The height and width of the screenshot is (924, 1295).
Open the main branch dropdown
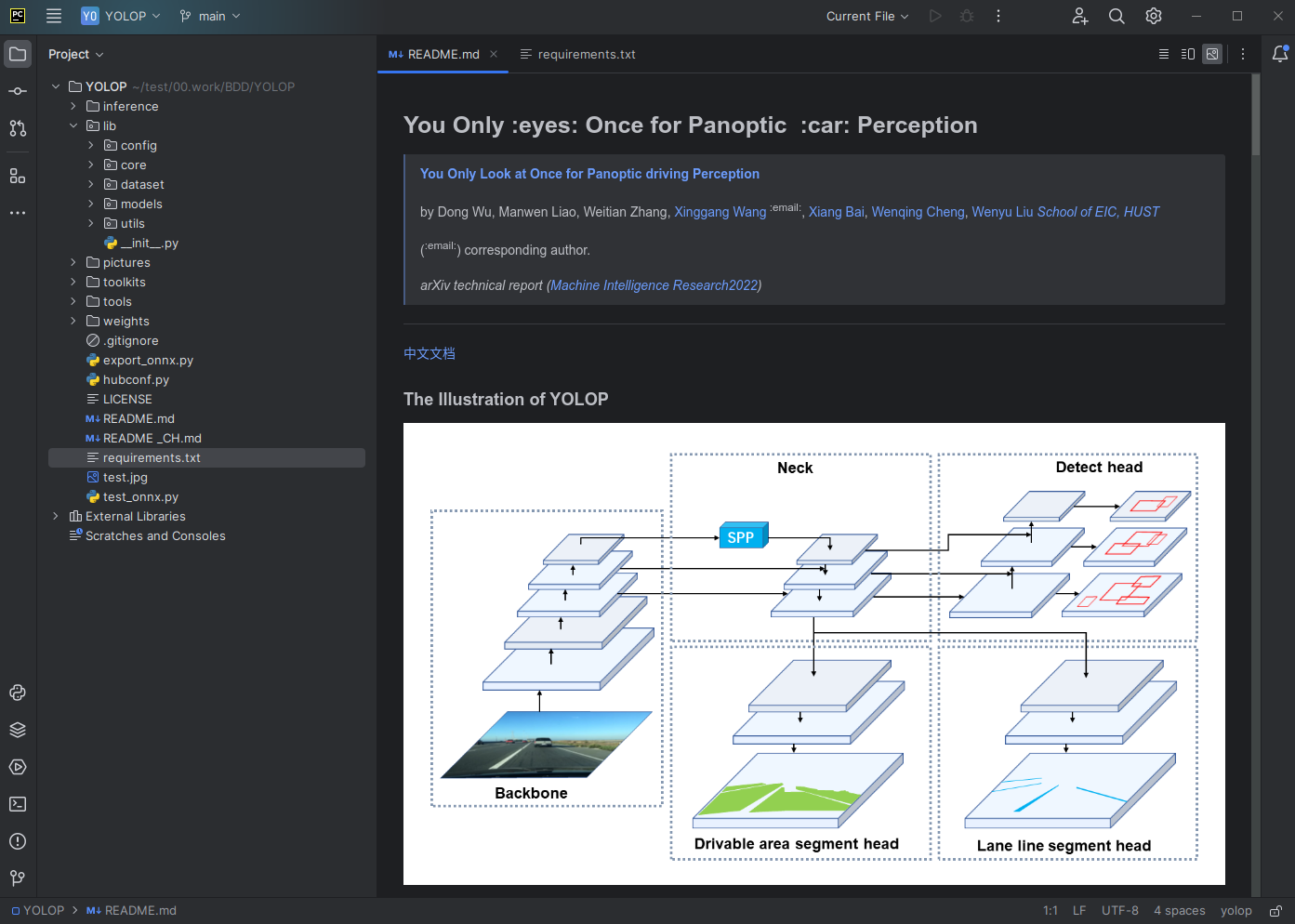pyautogui.click(x=210, y=16)
